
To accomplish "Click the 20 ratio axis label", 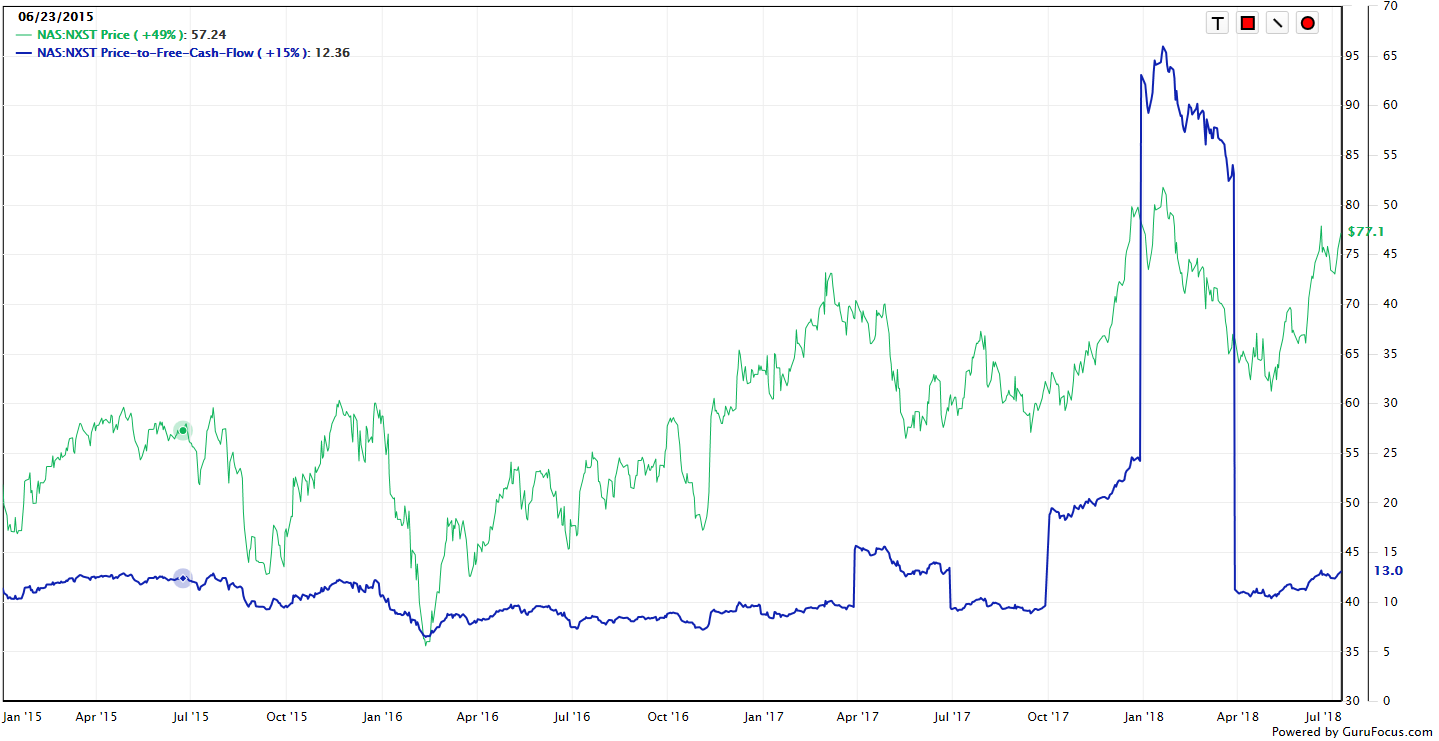I will pyautogui.click(x=1390, y=502).
